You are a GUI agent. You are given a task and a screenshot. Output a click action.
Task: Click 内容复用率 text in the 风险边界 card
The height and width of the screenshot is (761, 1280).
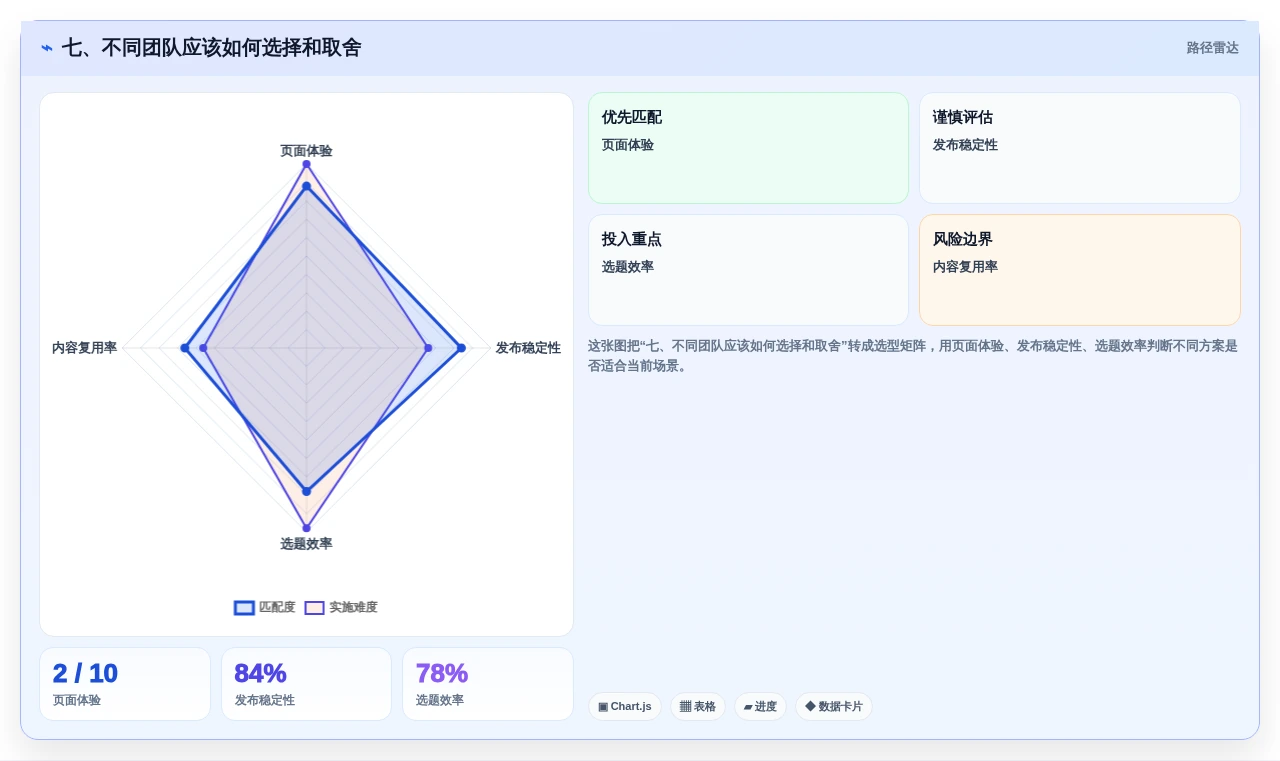(965, 267)
